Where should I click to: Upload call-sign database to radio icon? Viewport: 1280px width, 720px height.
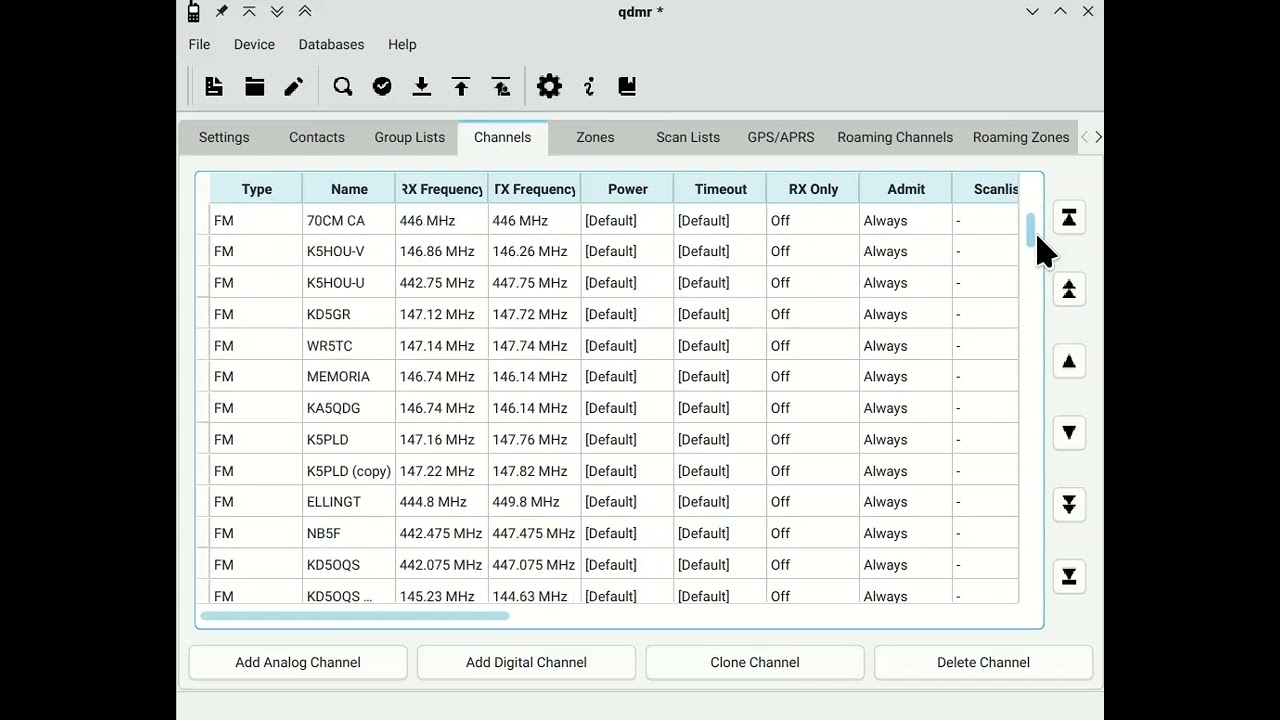tap(502, 87)
